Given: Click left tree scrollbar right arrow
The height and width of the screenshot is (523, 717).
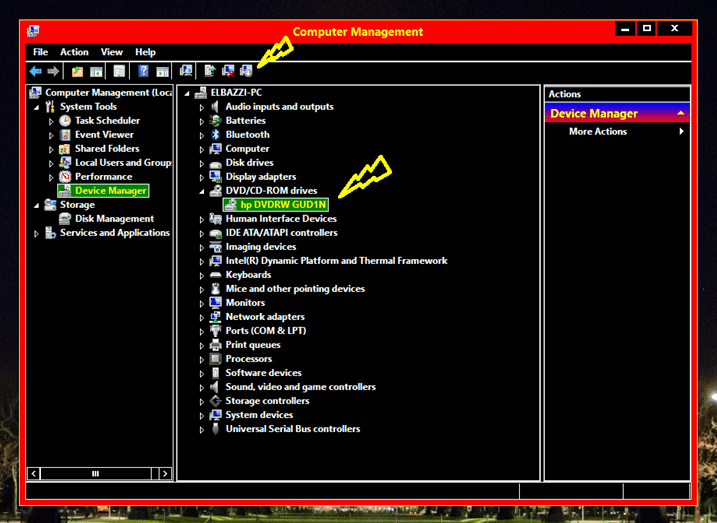Looking at the screenshot, I should [x=165, y=474].
